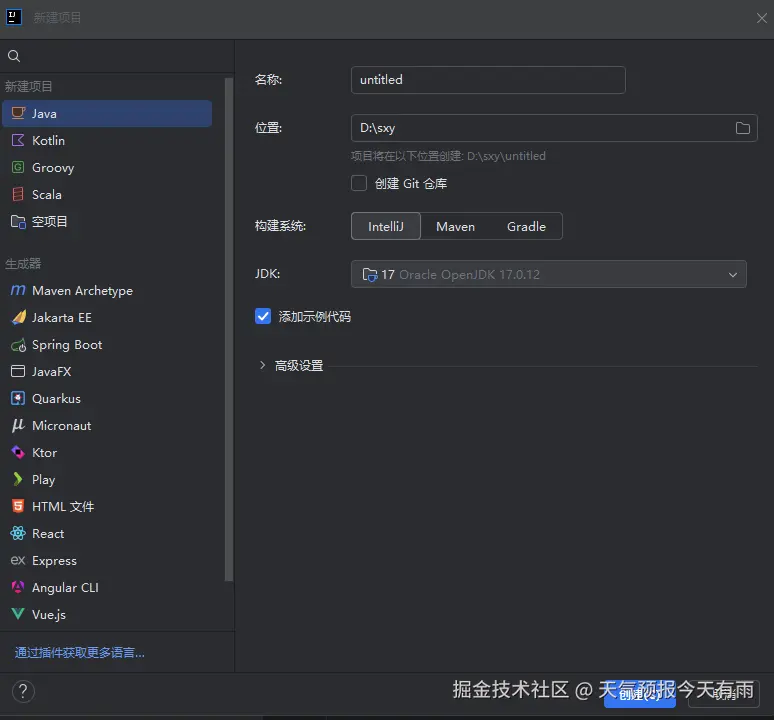Switch build system to Maven
This screenshot has height=720, width=774.
pos(455,227)
